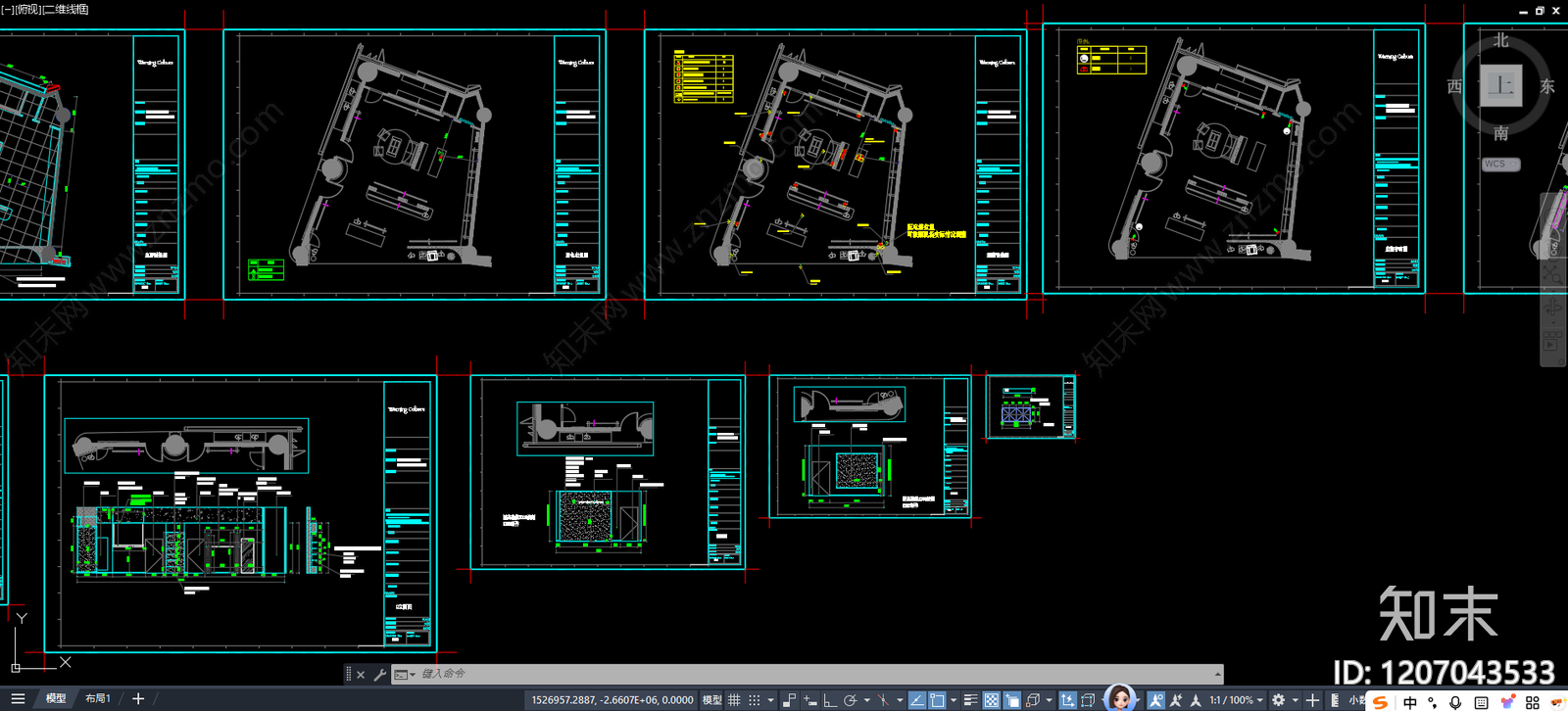The width and height of the screenshot is (1568, 711).
Task: Toggle object snap tracking
Action: 917,700
